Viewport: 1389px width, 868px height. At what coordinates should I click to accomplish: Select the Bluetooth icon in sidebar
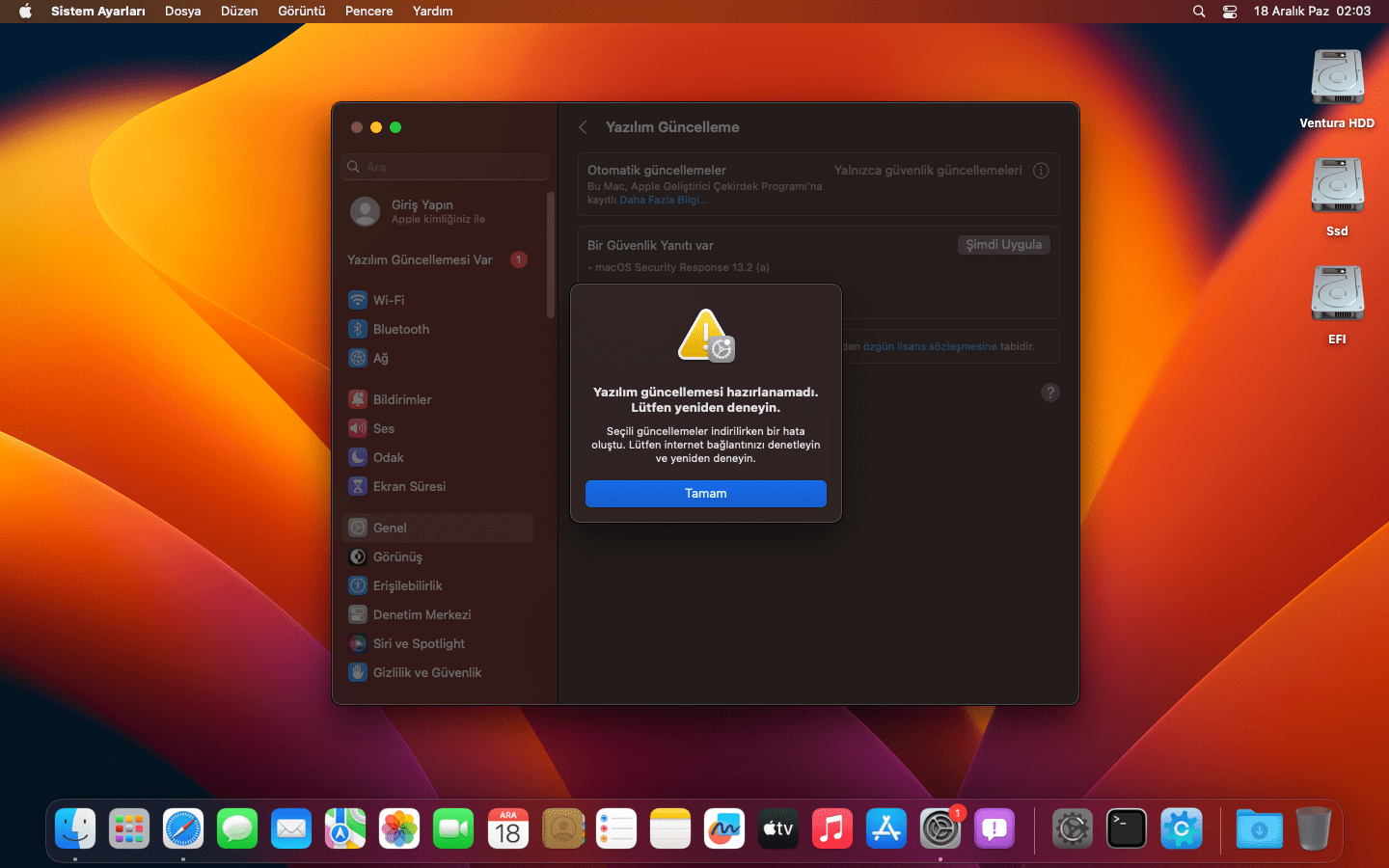click(358, 329)
